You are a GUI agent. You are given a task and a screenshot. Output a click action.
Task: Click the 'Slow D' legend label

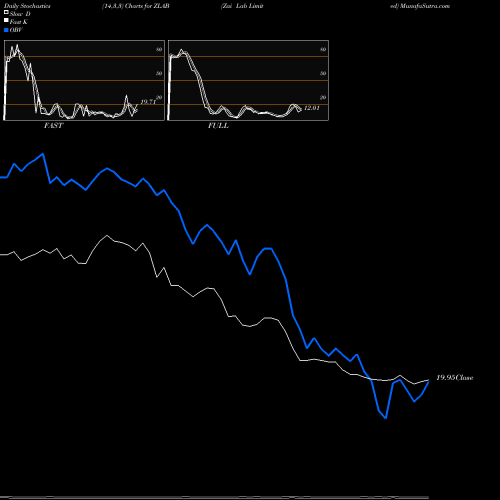pos(20,14)
